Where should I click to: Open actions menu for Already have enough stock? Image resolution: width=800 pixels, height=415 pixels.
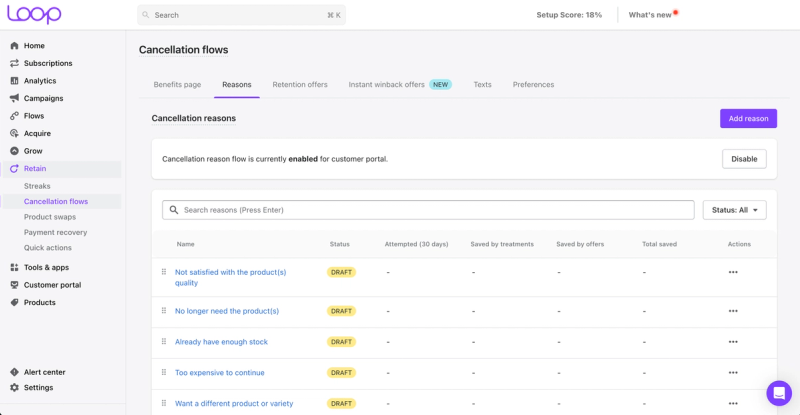click(733, 341)
